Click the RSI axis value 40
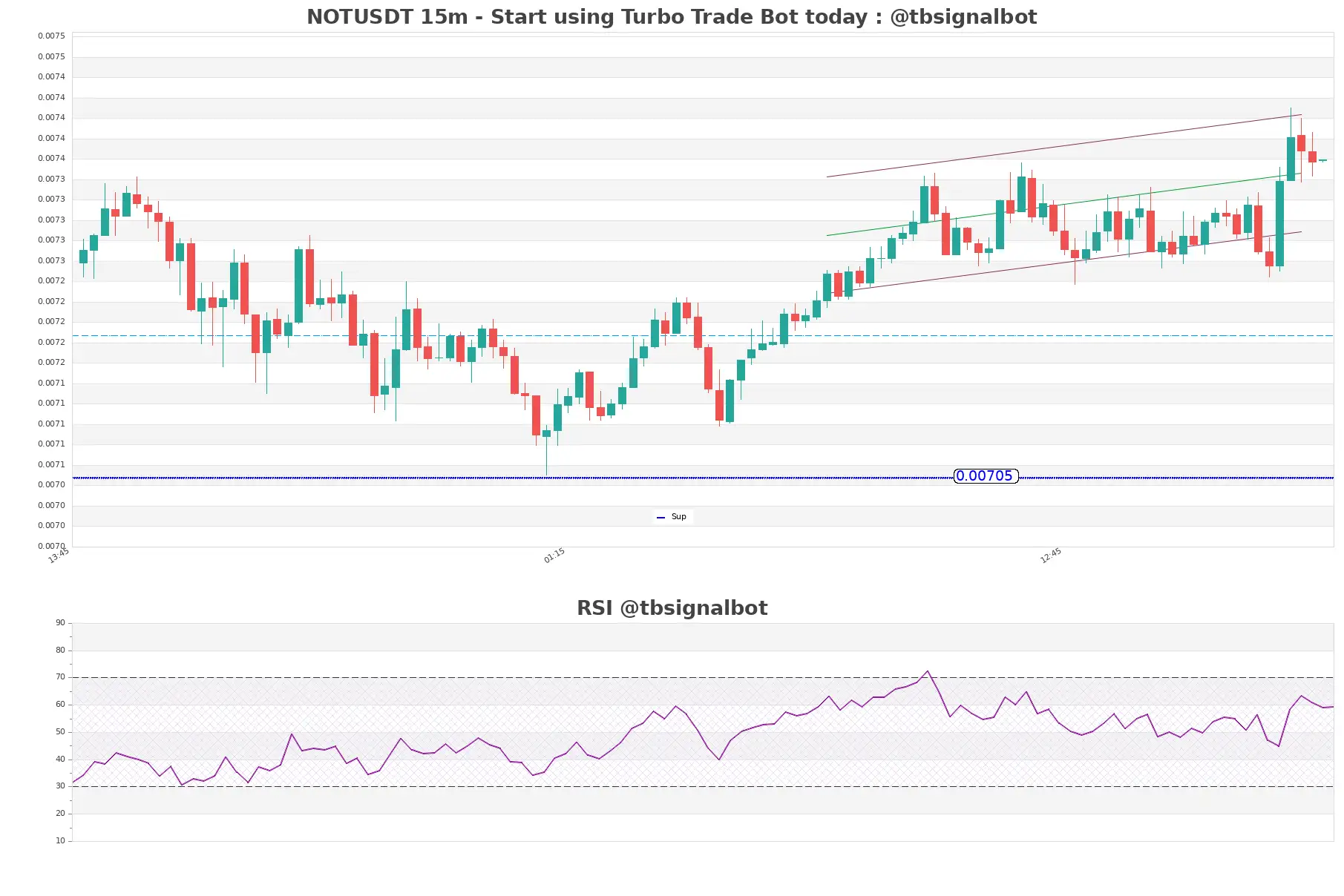This screenshot has width=1344, height=896. click(x=60, y=760)
